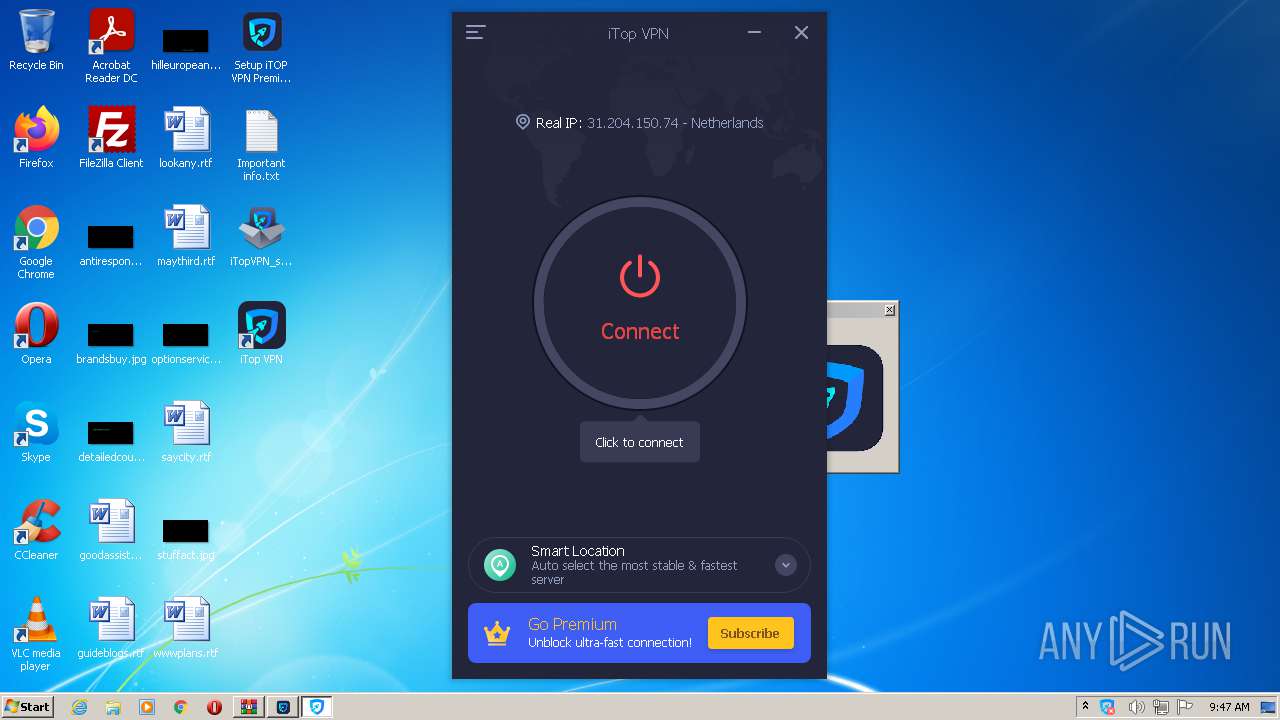Select Google Chrome desktop shortcut
The image size is (1280, 720).
tap(36, 243)
